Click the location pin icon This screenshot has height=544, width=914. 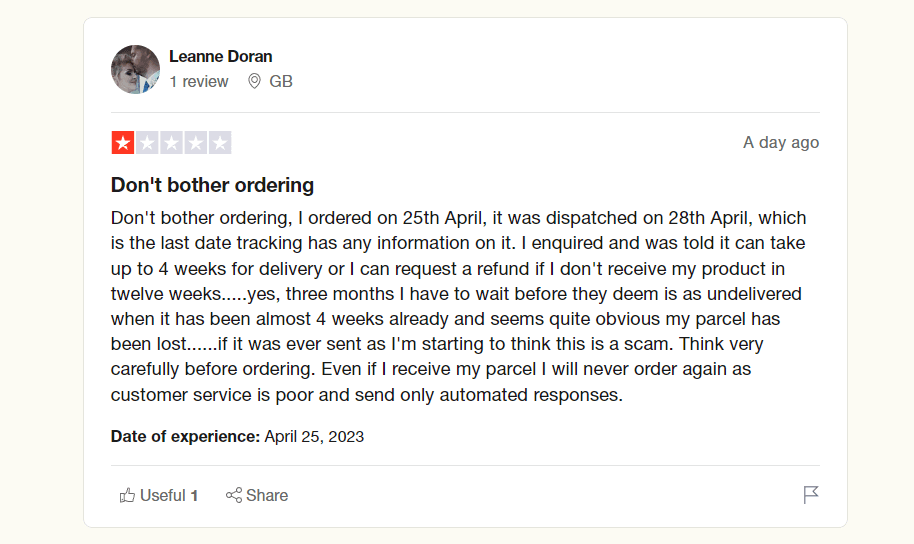[254, 82]
